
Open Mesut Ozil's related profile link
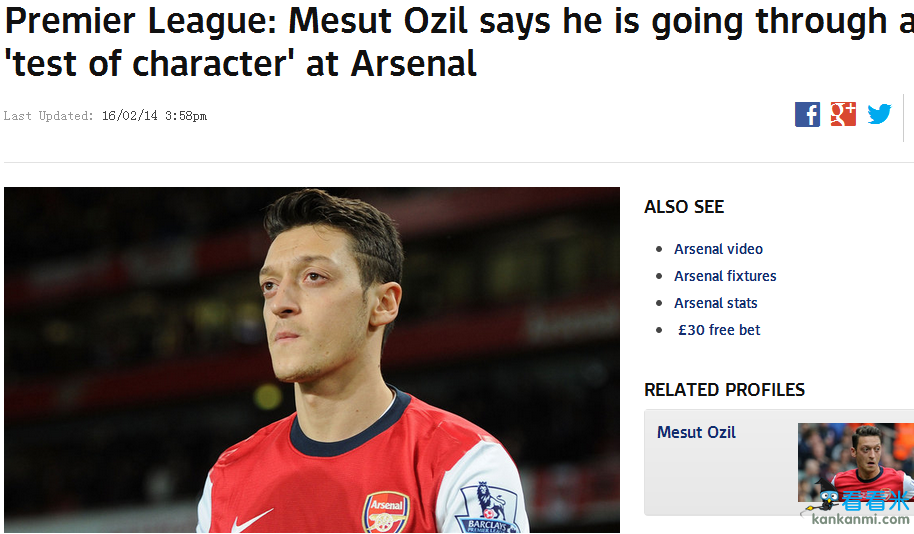click(x=696, y=432)
